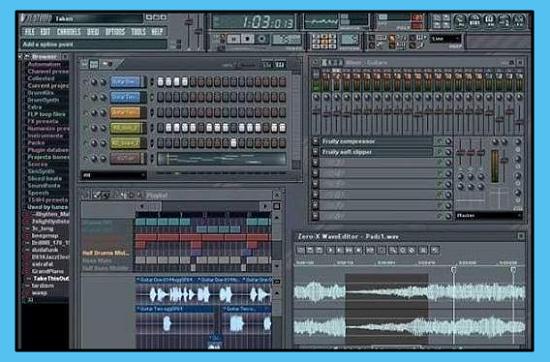Click the first blue channel name button
The width and height of the screenshot is (550, 362).
point(128,82)
